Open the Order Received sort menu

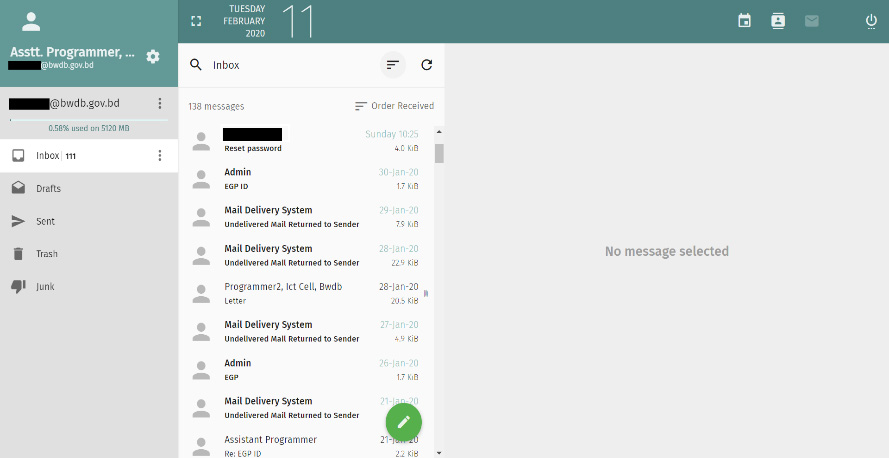(x=394, y=106)
